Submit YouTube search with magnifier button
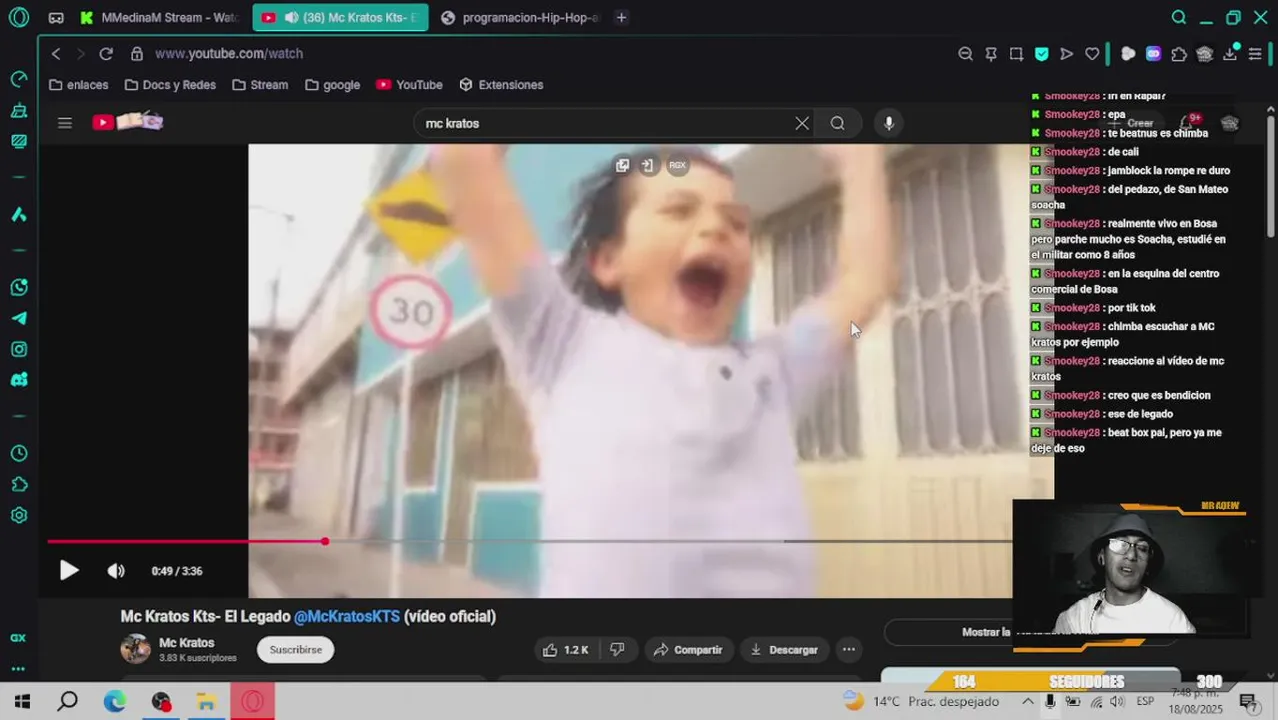The height and width of the screenshot is (720, 1278). click(x=837, y=123)
